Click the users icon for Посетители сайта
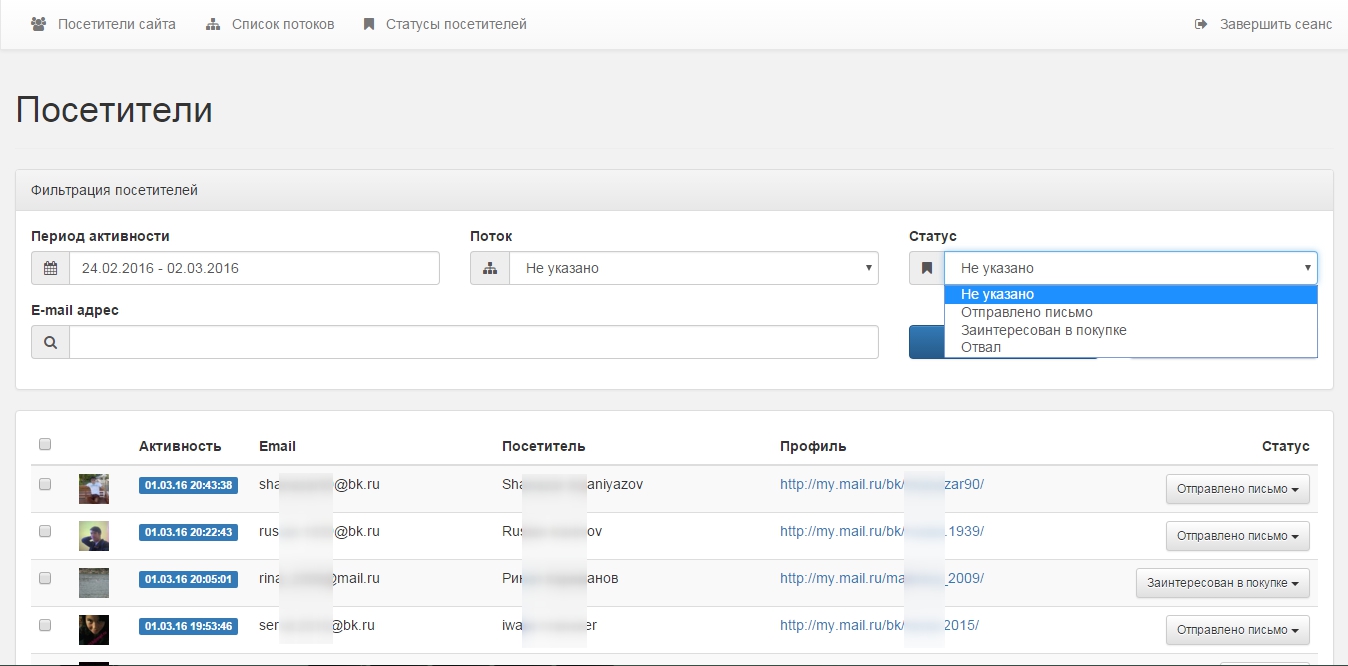Image resolution: width=1348 pixels, height=666 pixels. click(39, 24)
